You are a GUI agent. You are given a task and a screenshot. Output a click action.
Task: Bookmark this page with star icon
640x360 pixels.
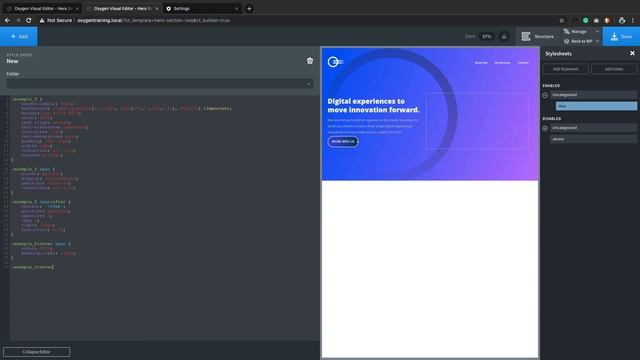pos(562,20)
